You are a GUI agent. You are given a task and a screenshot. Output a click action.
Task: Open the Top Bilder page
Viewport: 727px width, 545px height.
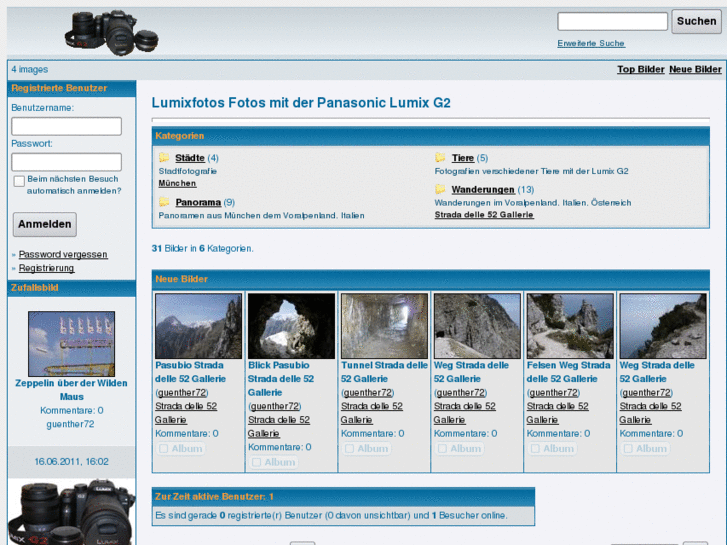[x=640, y=69]
